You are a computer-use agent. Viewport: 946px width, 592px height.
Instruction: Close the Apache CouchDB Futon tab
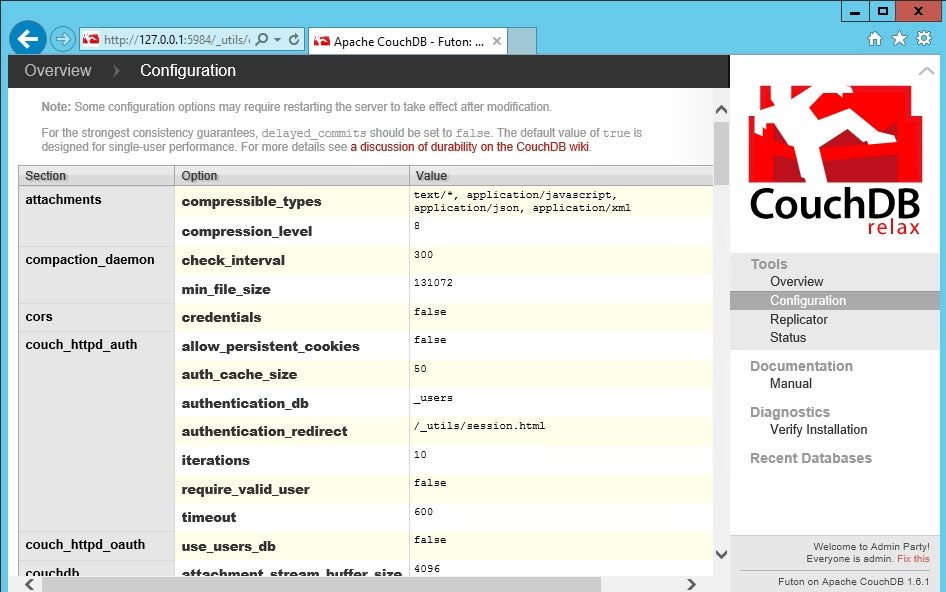click(x=500, y=41)
